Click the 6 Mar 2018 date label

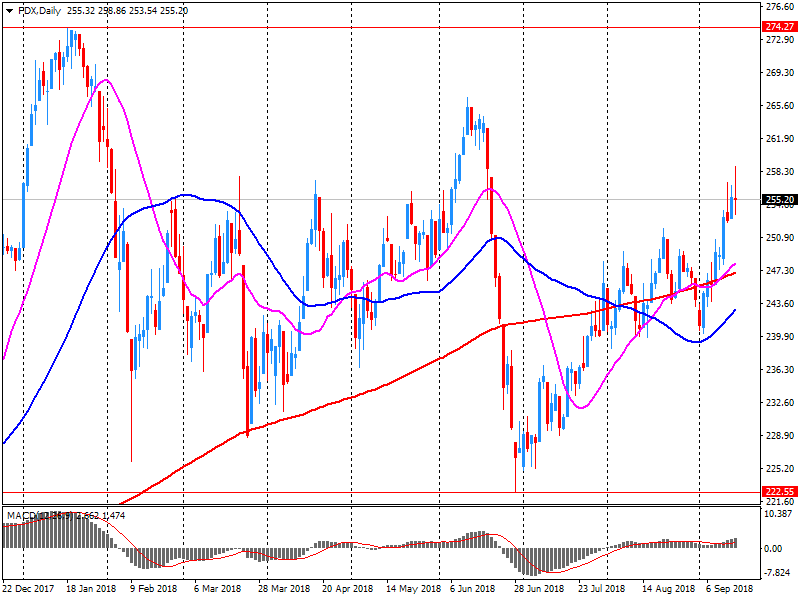pyautogui.click(x=217, y=589)
